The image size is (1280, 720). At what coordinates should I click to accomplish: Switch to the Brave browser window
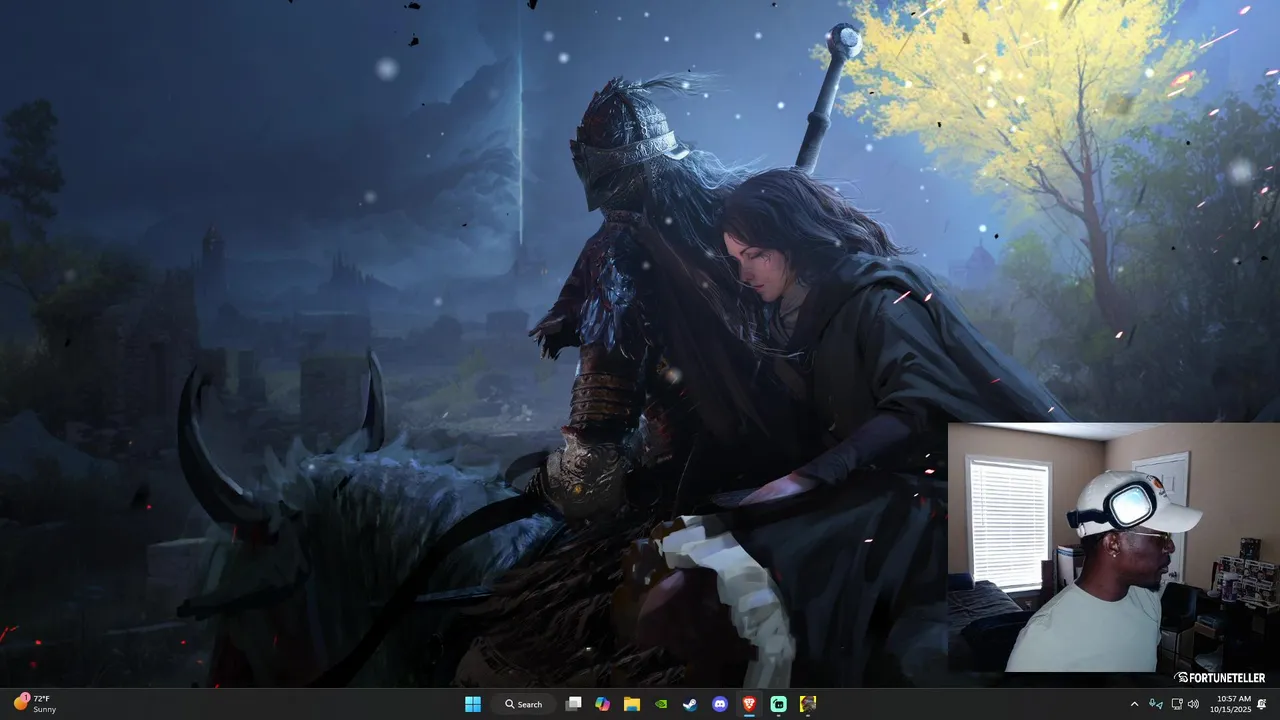749,704
